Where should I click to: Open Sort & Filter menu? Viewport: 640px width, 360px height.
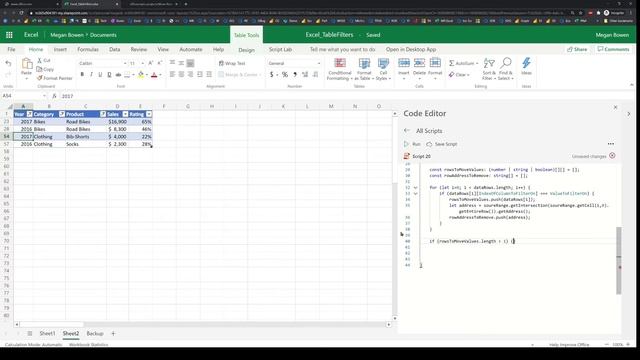489,69
